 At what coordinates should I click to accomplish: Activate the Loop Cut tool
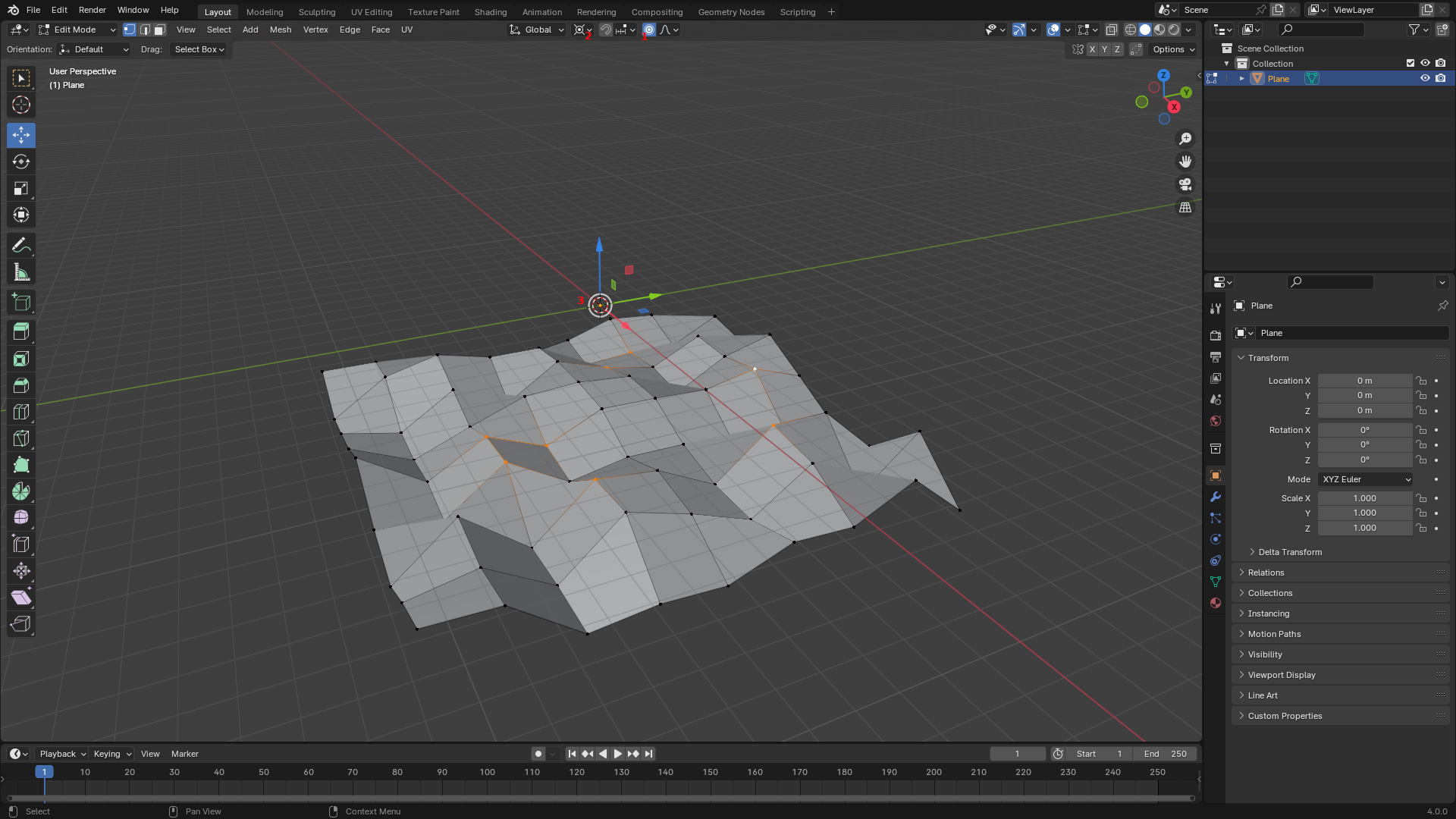(x=21, y=412)
